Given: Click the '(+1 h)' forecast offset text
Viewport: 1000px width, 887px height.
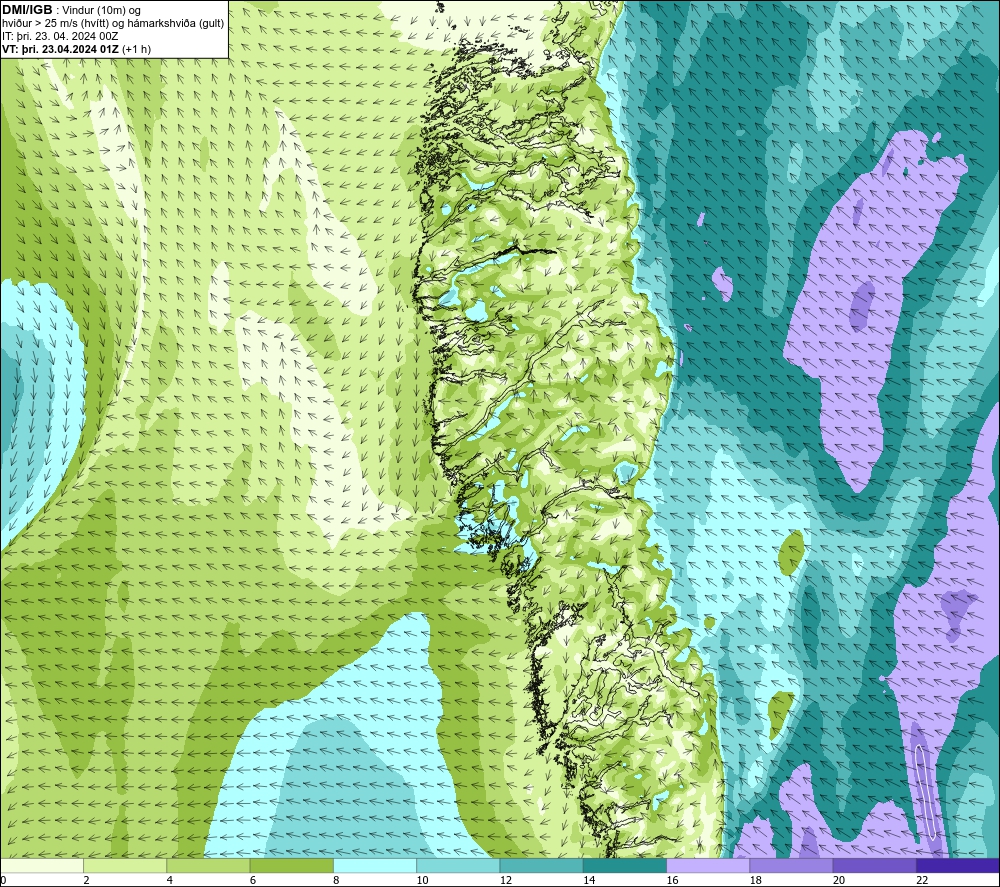Looking at the screenshot, I should [136, 49].
